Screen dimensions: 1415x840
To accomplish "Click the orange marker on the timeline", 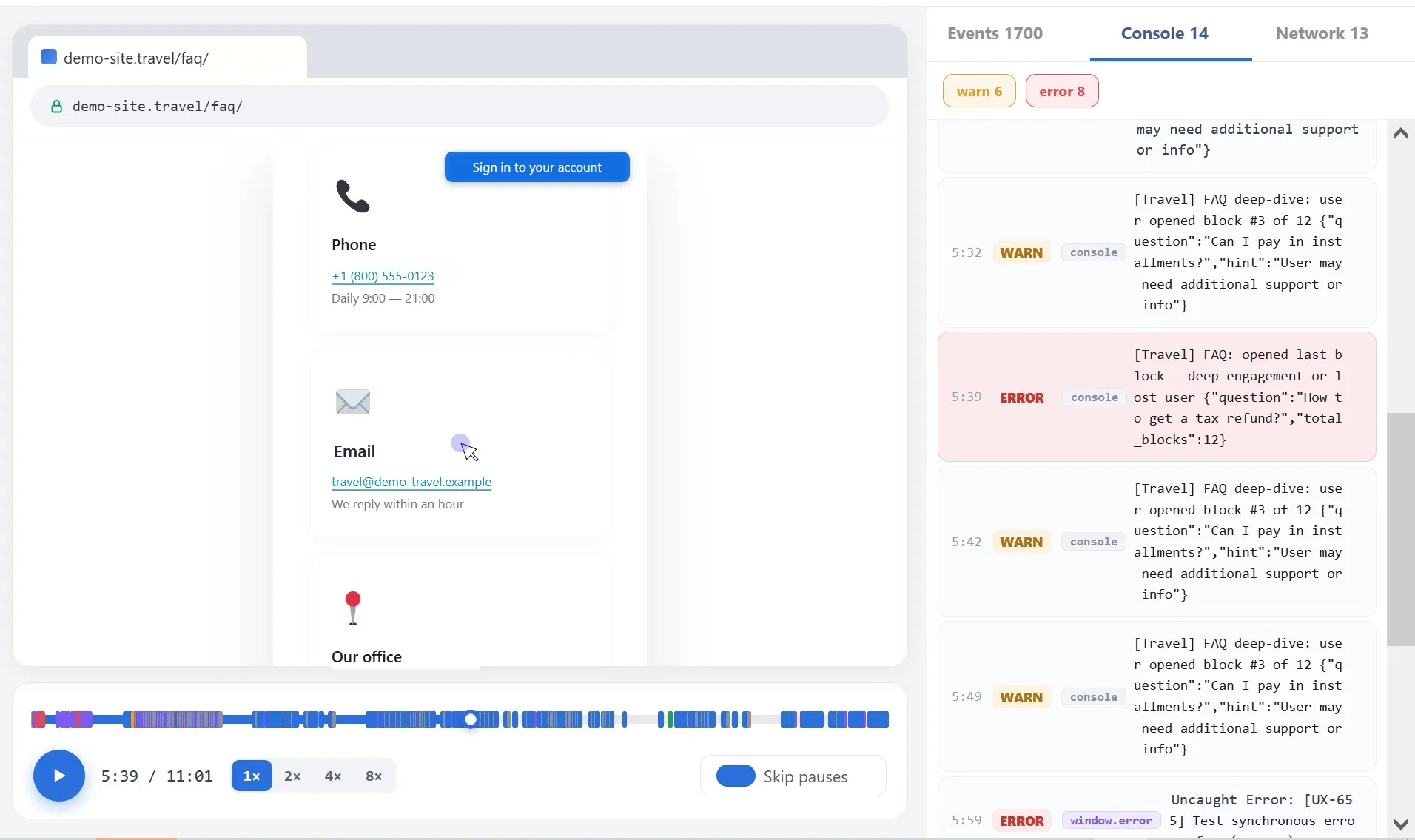I will coord(132,719).
